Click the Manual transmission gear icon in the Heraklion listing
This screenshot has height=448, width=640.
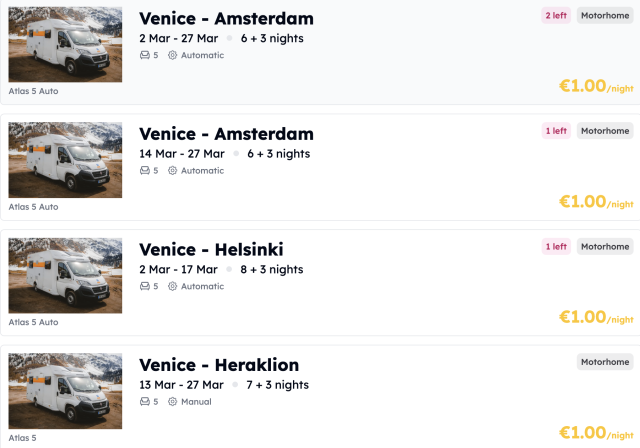point(172,402)
